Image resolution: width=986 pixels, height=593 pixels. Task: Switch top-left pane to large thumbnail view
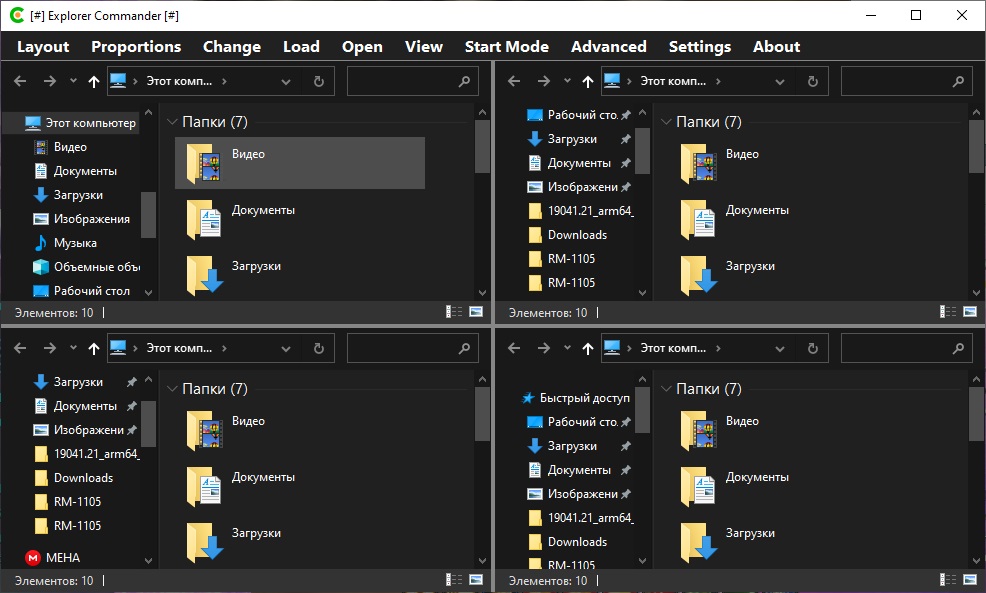(x=478, y=311)
